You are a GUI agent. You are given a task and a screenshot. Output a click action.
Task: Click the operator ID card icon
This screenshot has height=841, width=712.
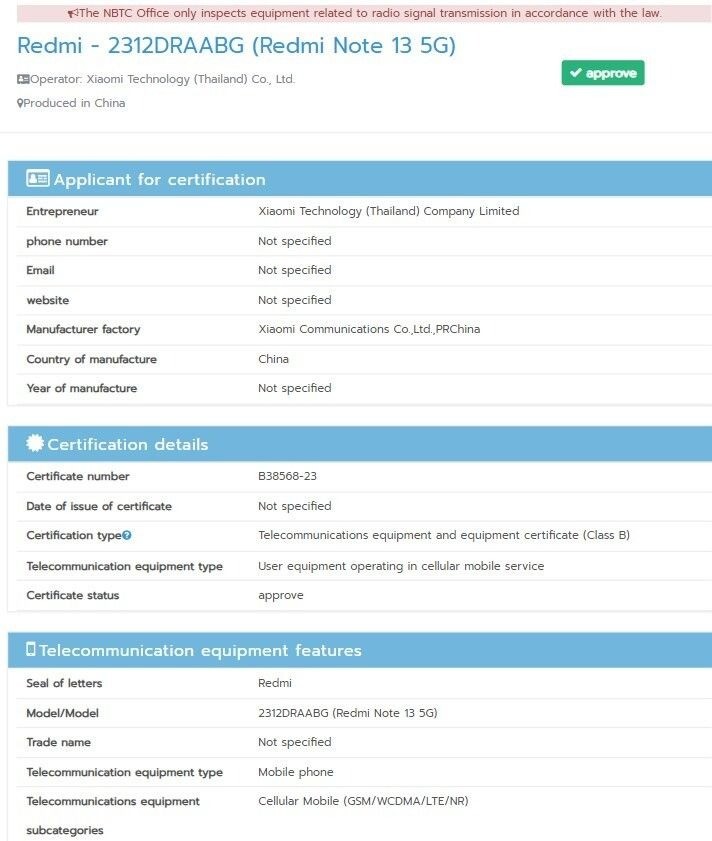tap(23, 79)
